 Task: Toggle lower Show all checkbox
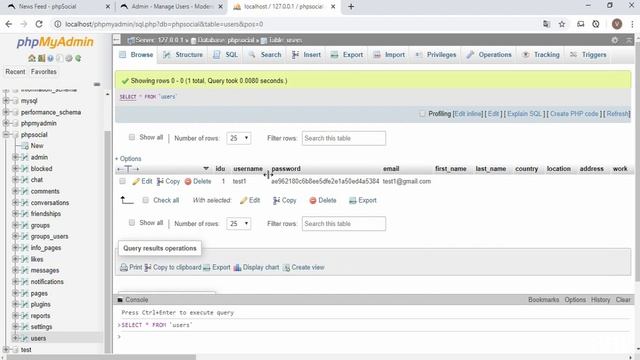tap(131, 222)
